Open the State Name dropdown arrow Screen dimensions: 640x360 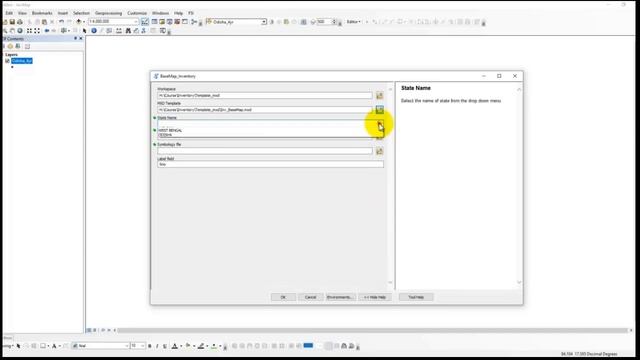pos(380,124)
